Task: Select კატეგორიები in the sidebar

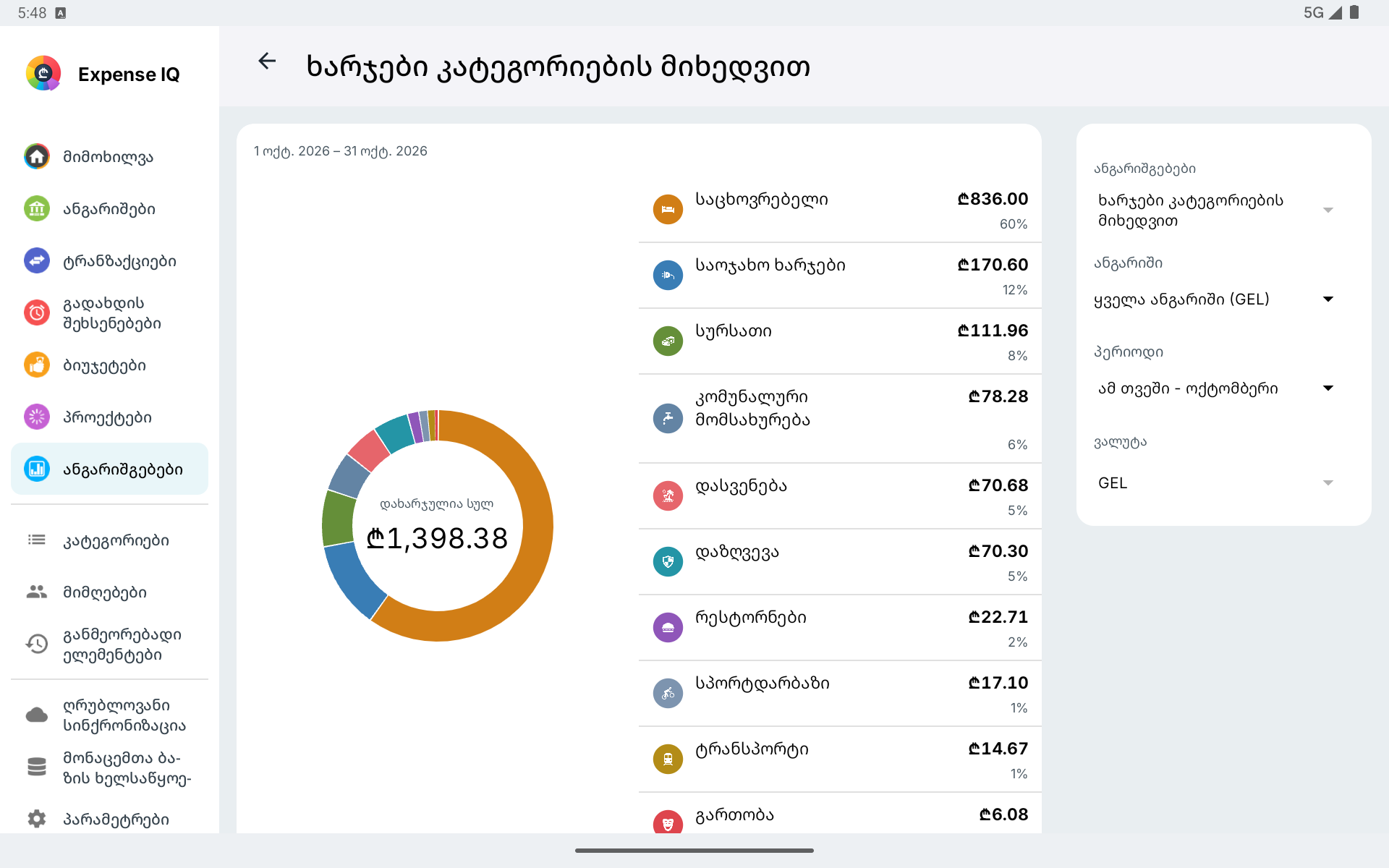Action: click(109, 540)
